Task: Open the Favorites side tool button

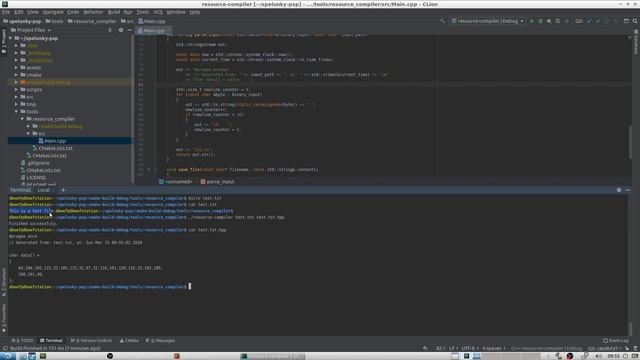Action: coord(4,319)
